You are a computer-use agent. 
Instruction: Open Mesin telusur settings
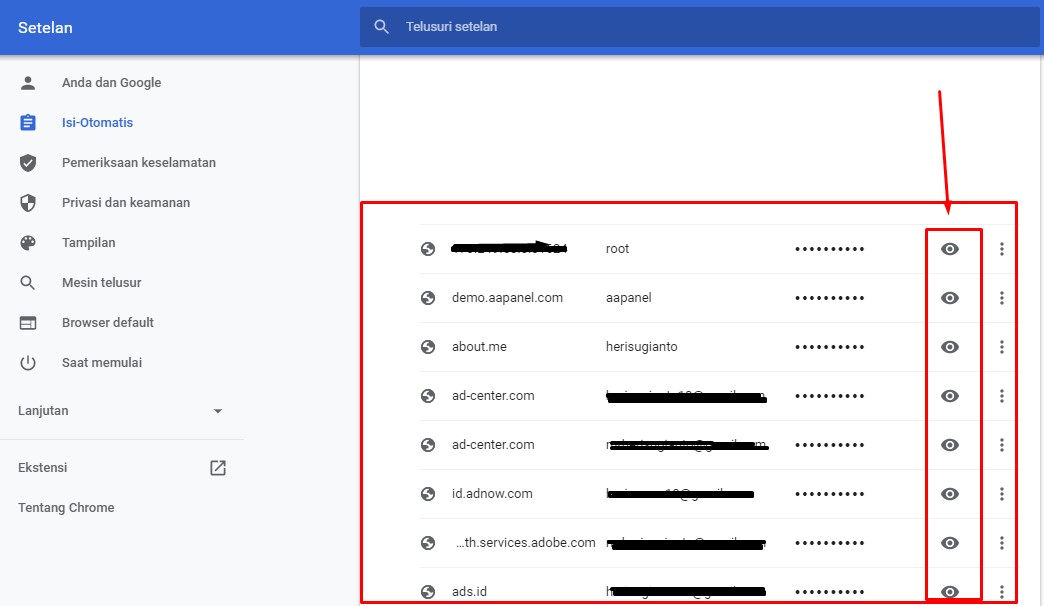(101, 282)
